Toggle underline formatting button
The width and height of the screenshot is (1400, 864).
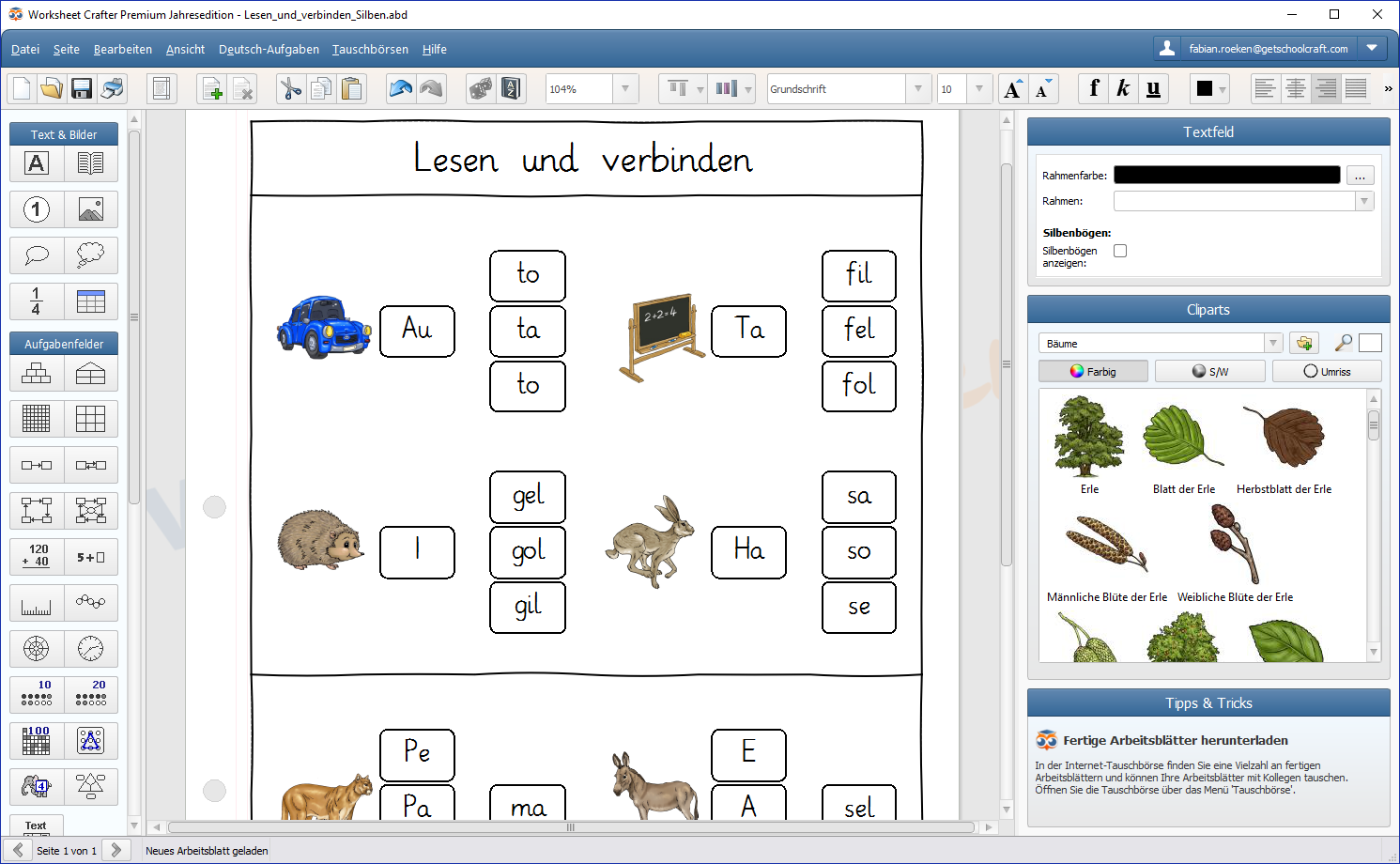click(x=1153, y=89)
